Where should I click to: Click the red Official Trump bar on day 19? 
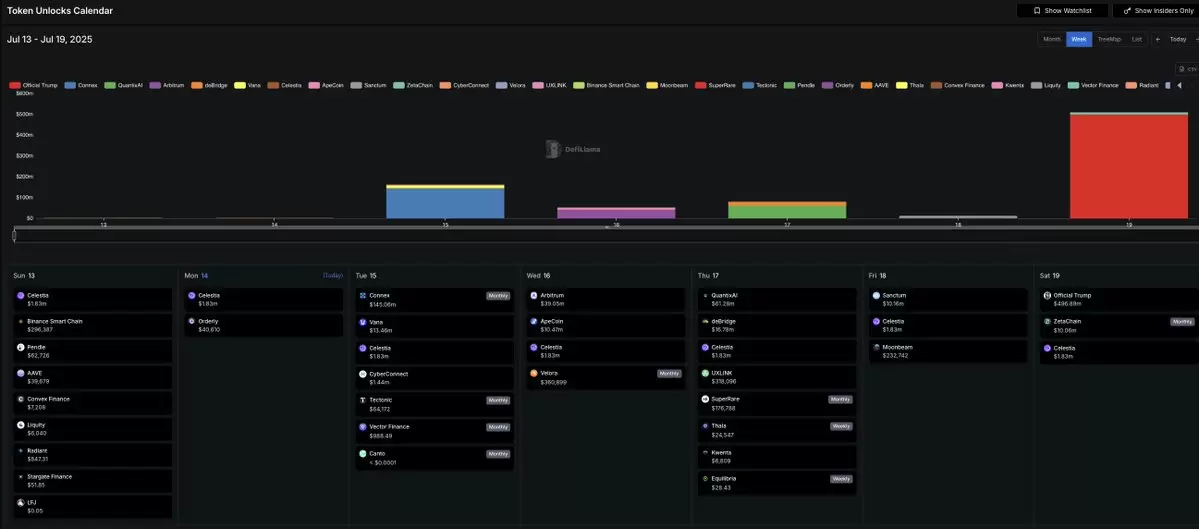1129,167
